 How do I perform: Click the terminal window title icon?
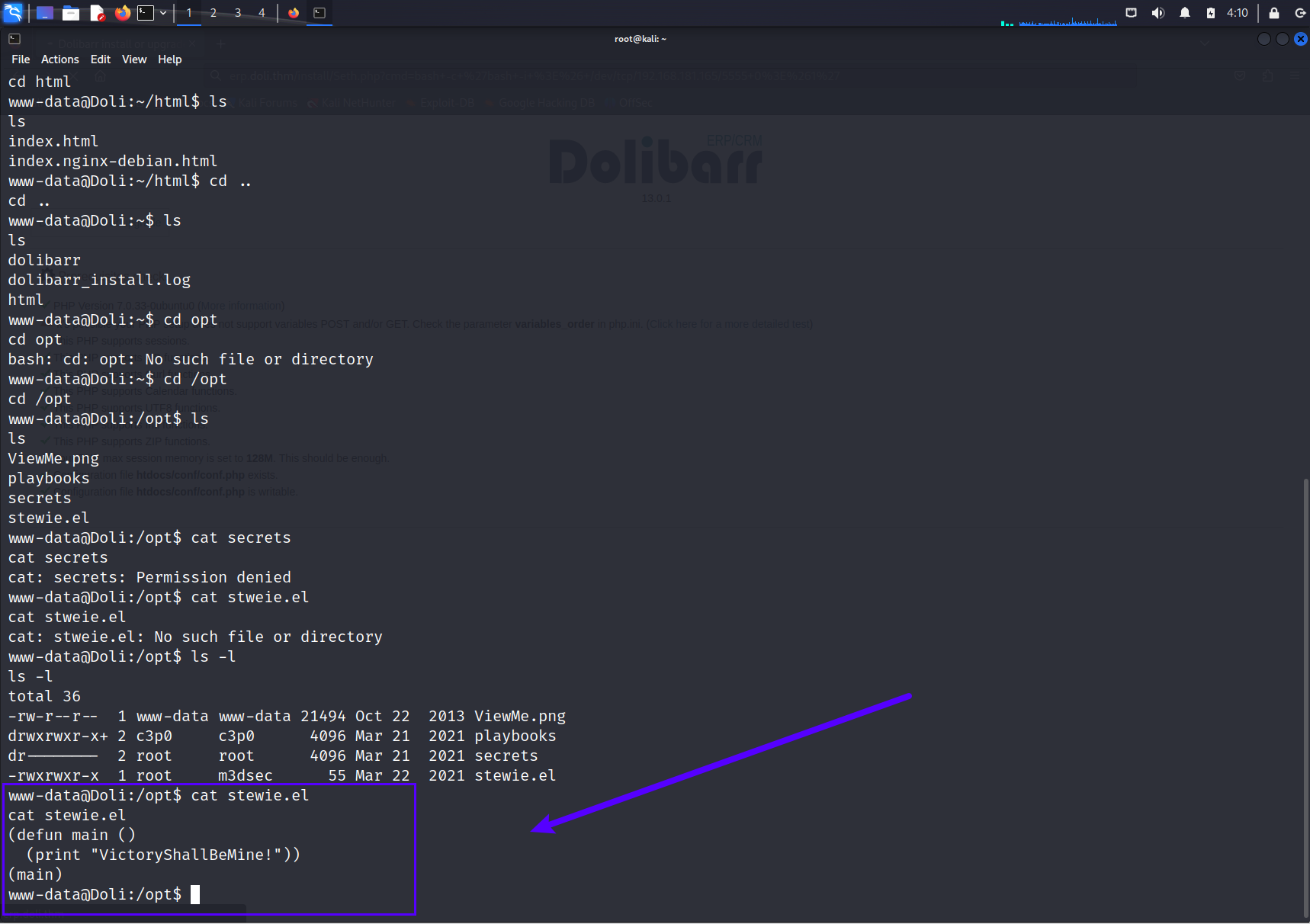pos(14,39)
